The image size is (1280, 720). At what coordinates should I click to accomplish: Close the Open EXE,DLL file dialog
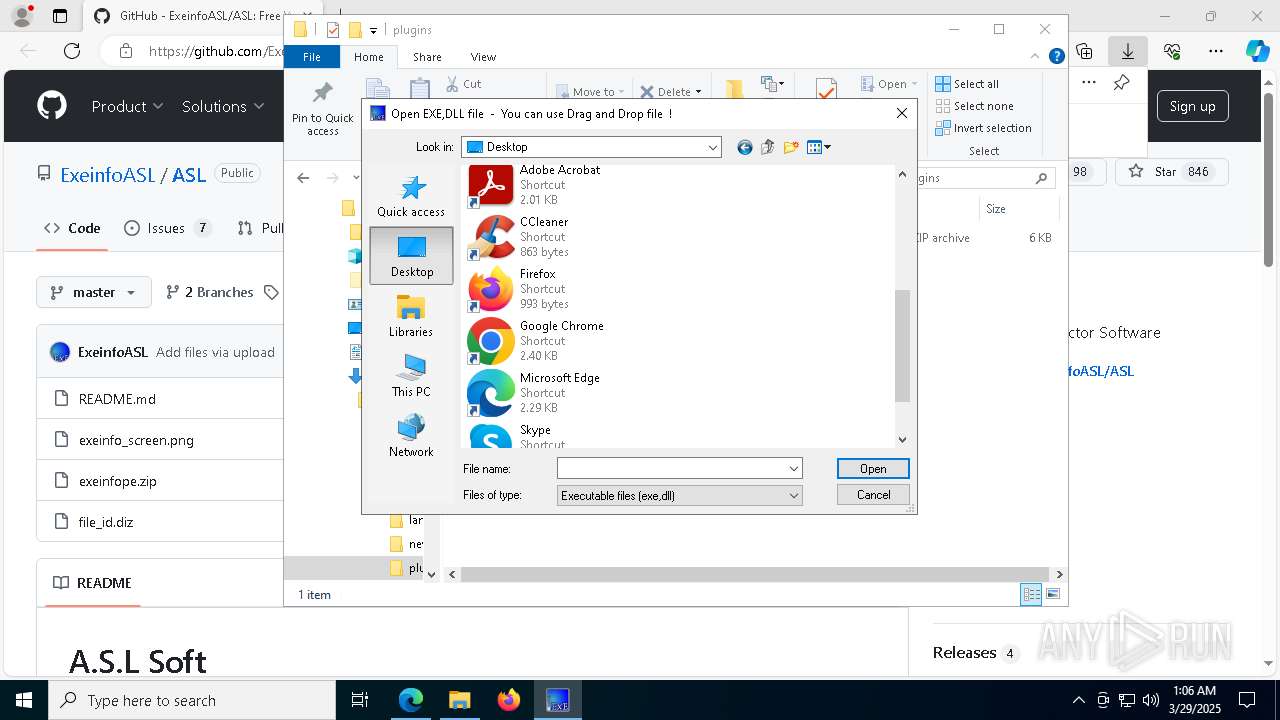tap(901, 113)
